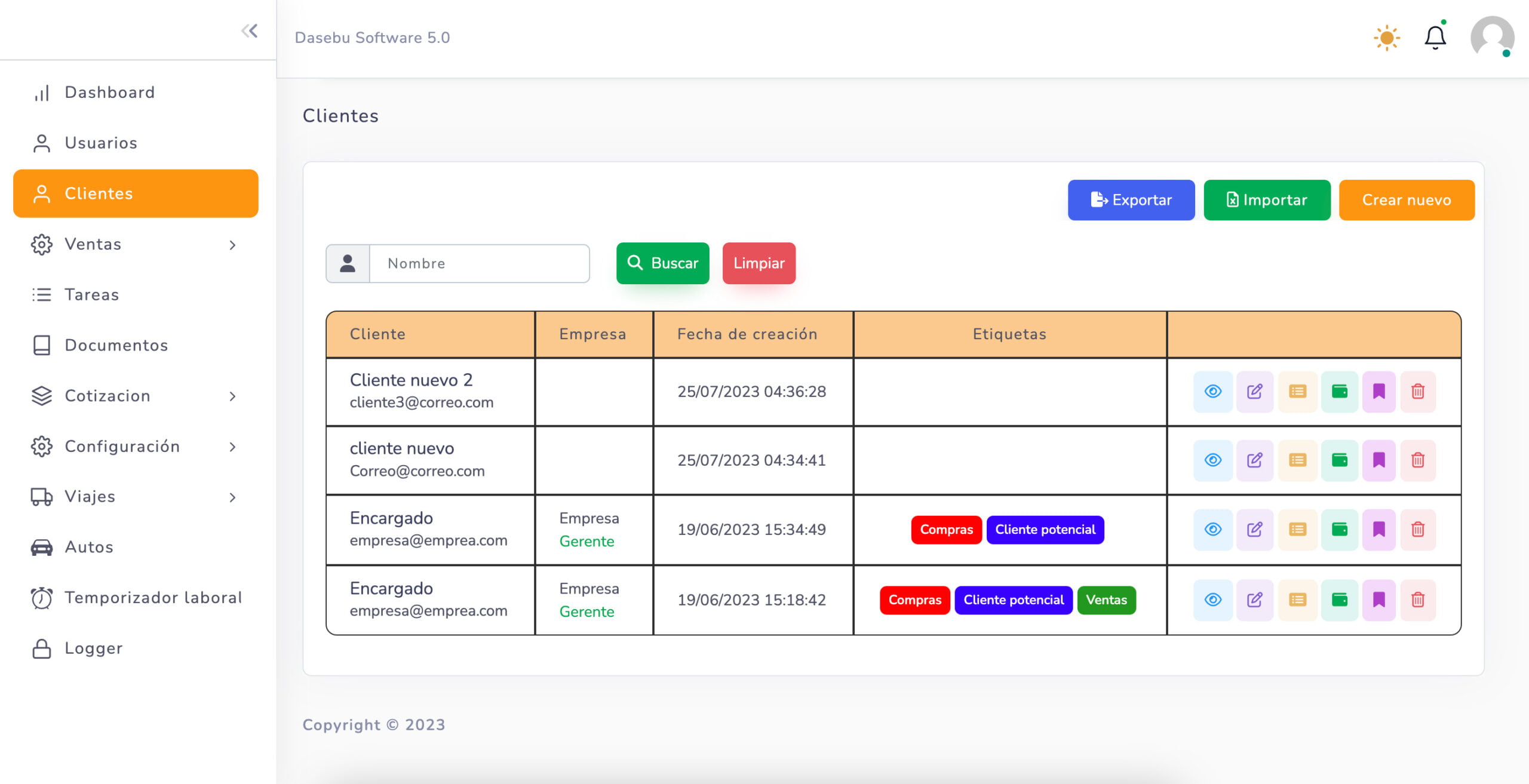This screenshot has width=1529, height=784.
Task: Open notifications bell
Action: click(1435, 38)
